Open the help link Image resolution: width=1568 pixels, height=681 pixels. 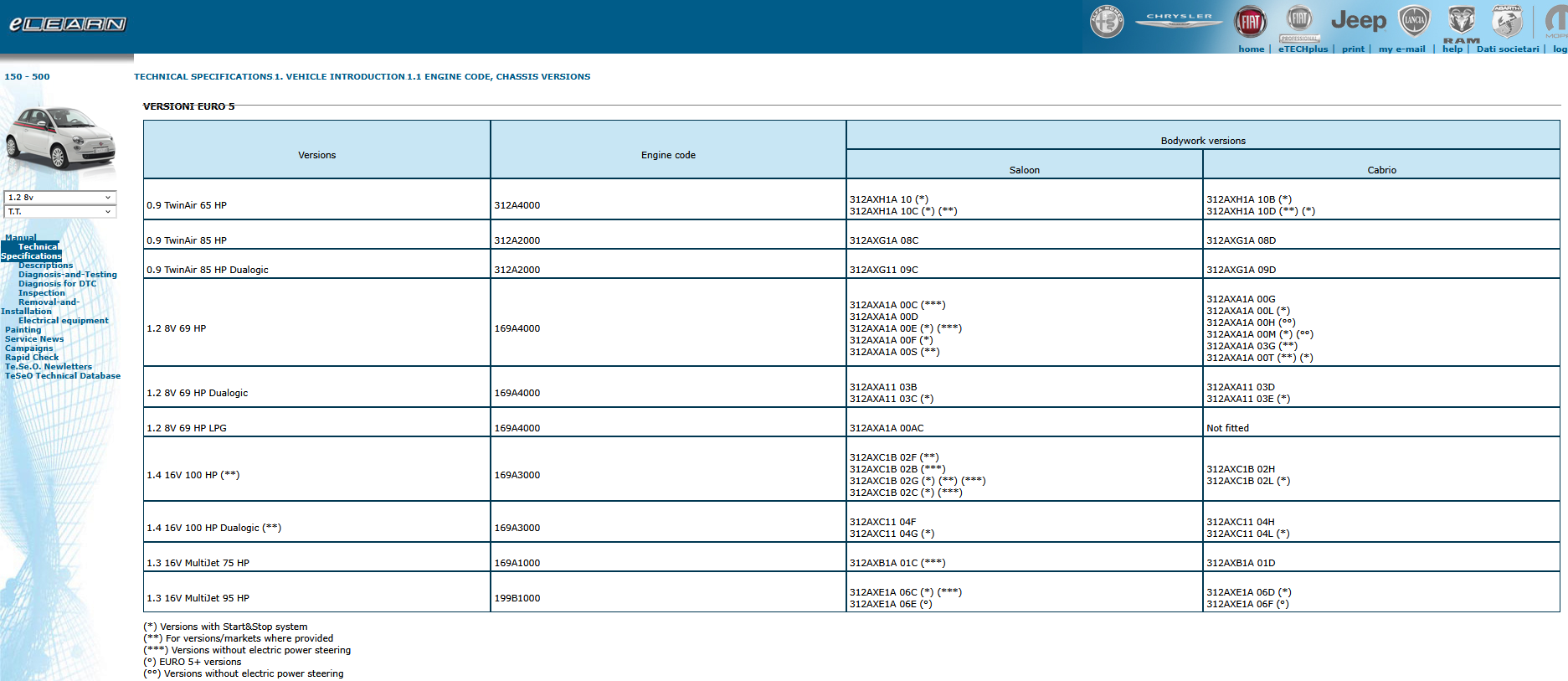(1452, 49)
